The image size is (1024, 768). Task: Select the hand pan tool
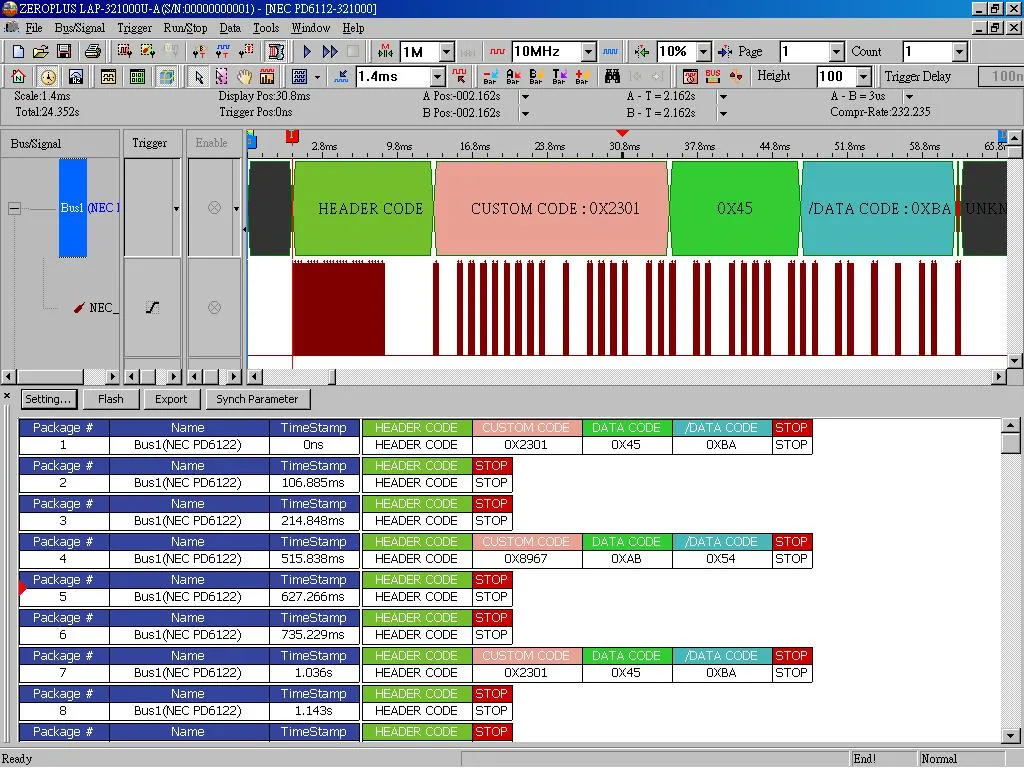(244, 76)
